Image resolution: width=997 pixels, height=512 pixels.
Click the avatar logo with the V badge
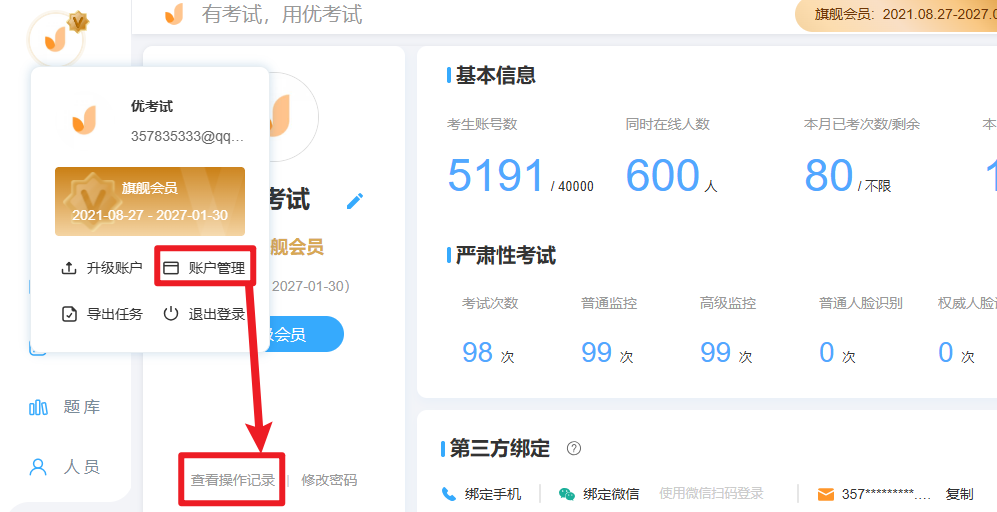[57, 39]
